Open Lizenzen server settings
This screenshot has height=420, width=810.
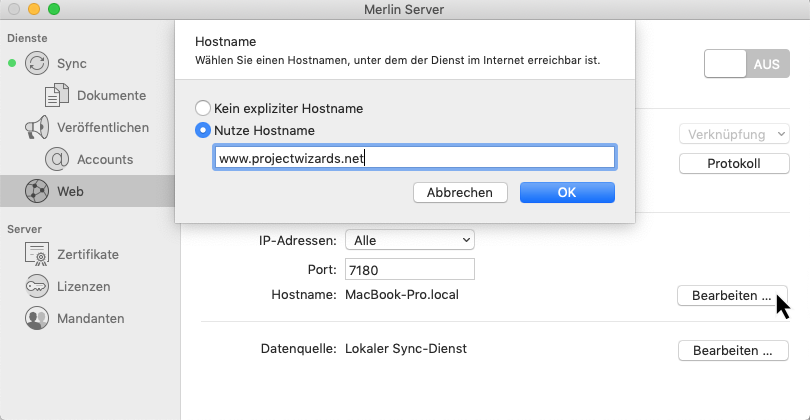point(84,286)
